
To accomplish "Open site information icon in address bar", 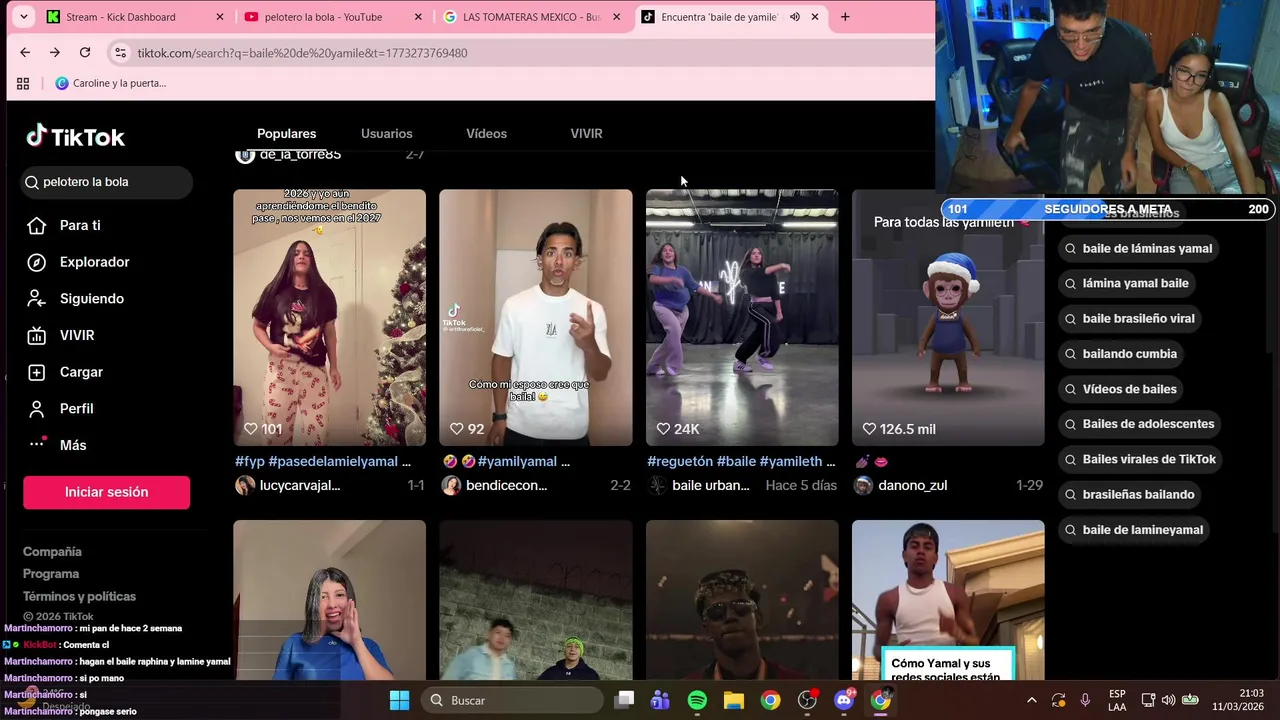I will (120, 52).
